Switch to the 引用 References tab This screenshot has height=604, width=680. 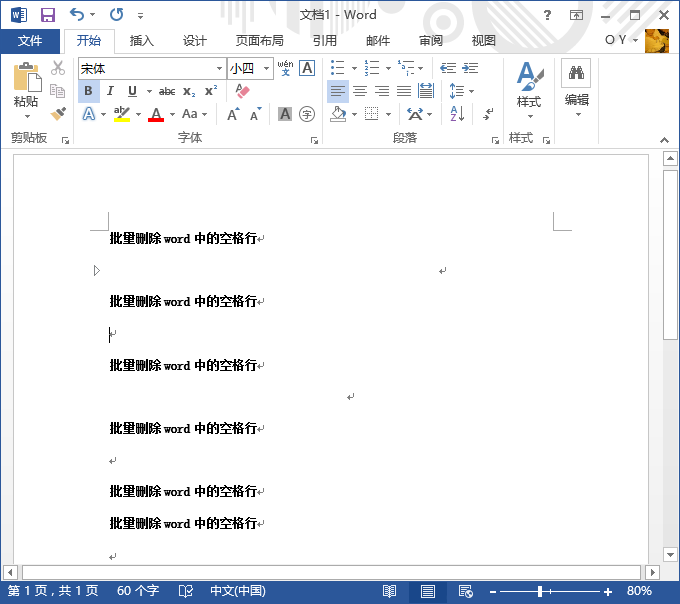pyautogui.click(x=324, y=41)
